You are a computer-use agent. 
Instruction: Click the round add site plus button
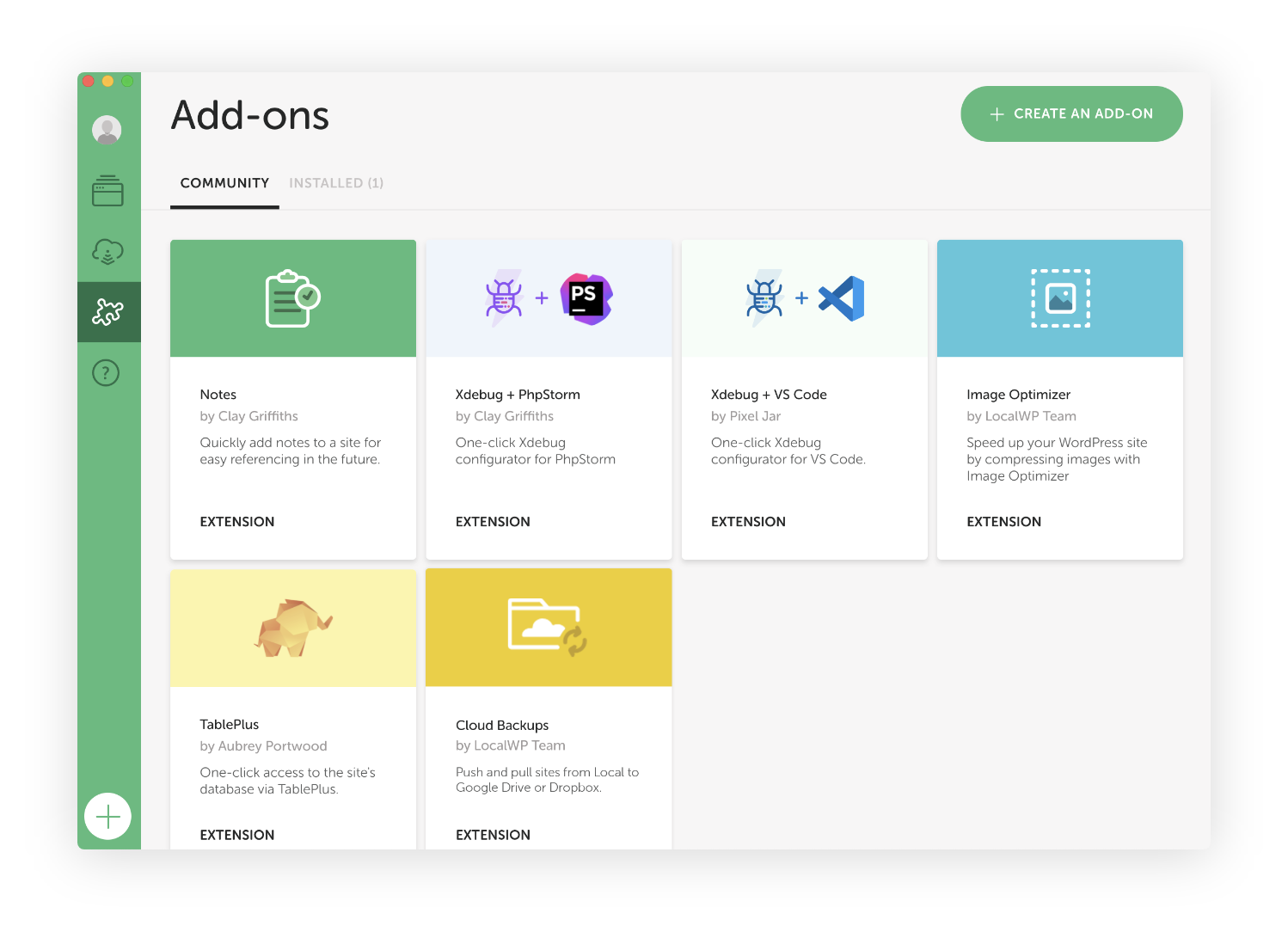107,816
